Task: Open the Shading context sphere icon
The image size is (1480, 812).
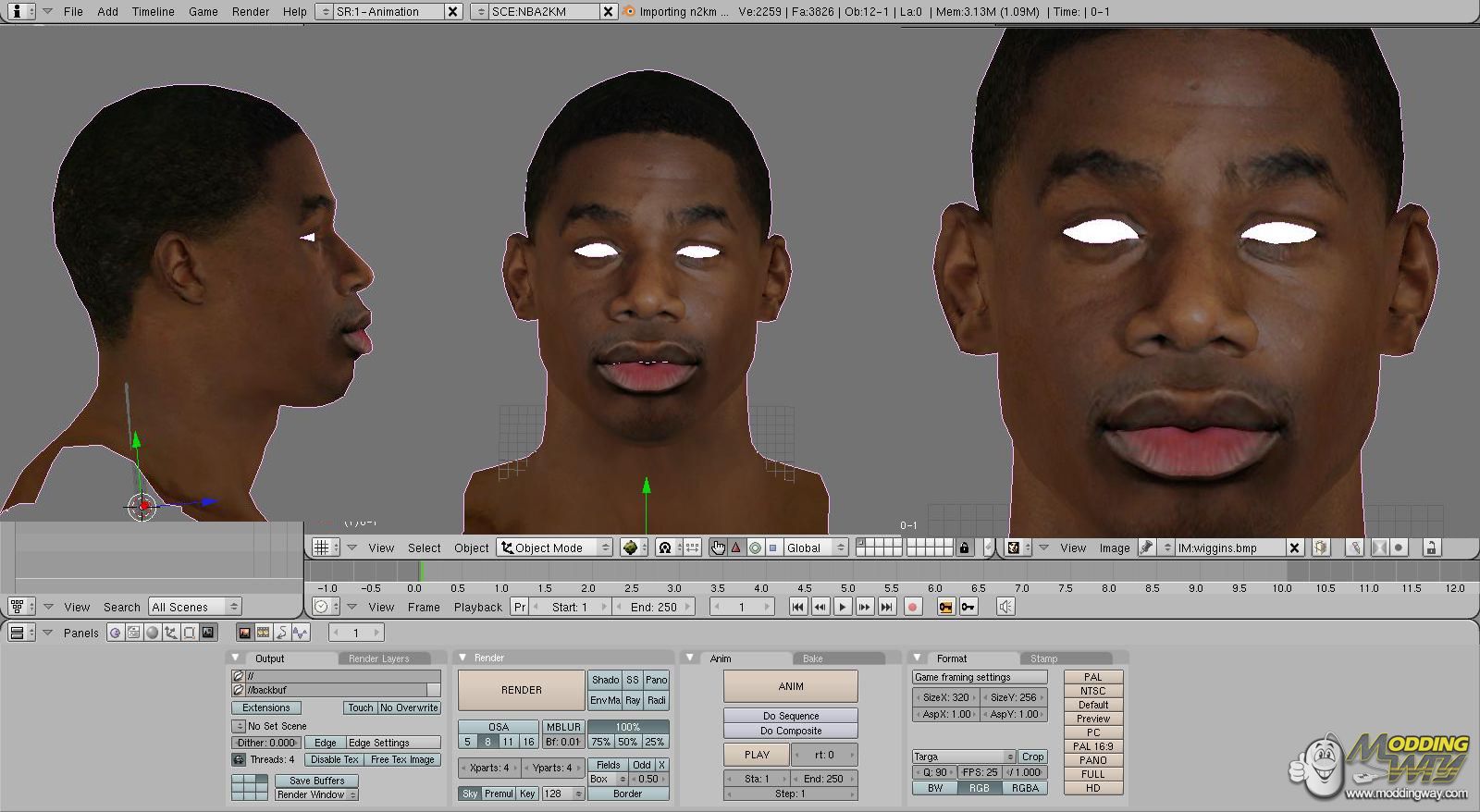Action: click(x=152, y=633)
